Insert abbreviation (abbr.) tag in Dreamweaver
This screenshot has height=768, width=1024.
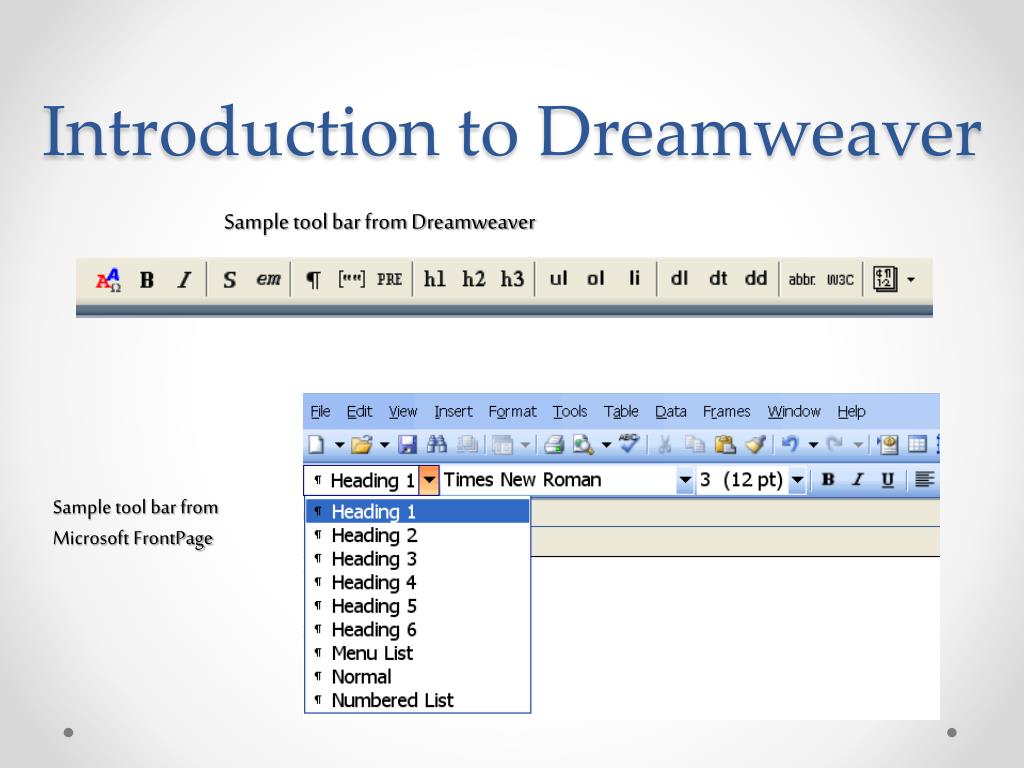[801, 280]
